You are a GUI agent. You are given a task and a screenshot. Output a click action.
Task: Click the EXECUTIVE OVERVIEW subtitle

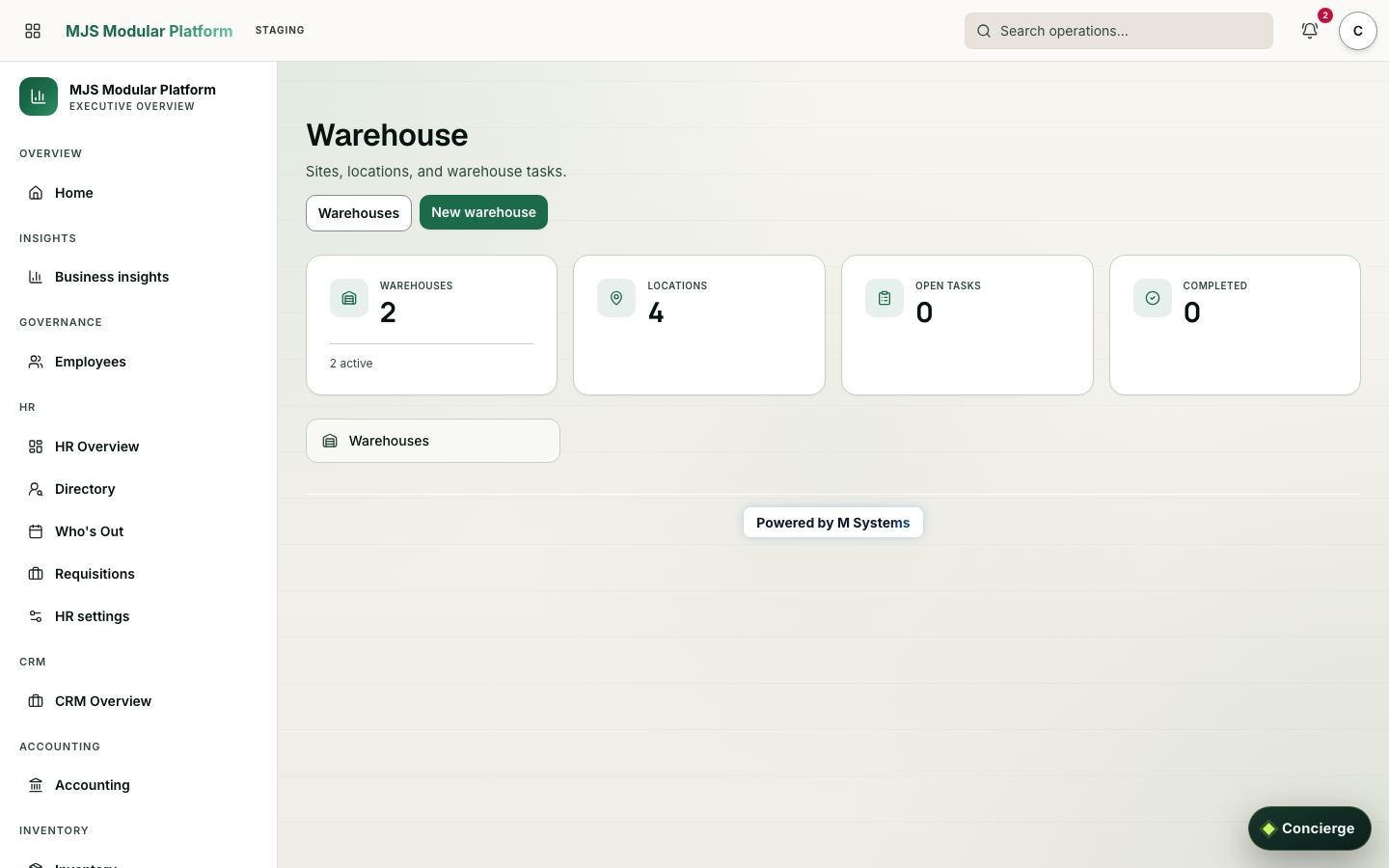132,107
